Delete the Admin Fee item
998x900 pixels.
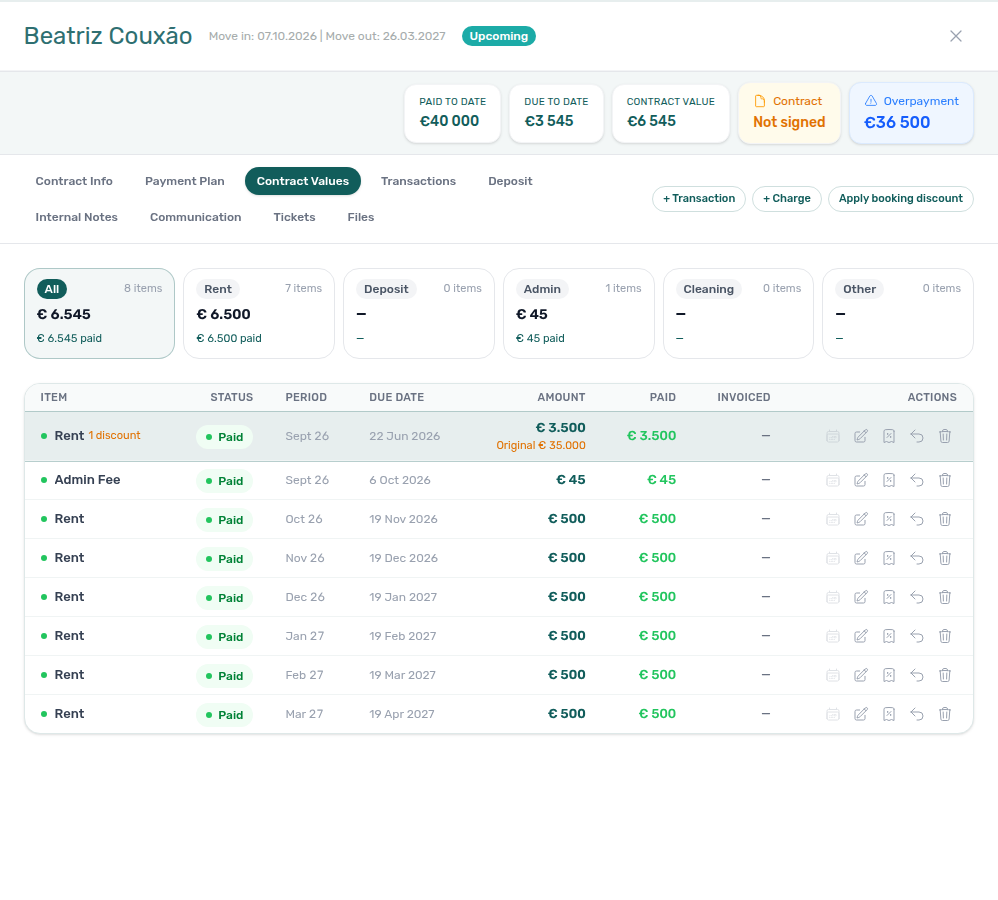coord(945,480)
